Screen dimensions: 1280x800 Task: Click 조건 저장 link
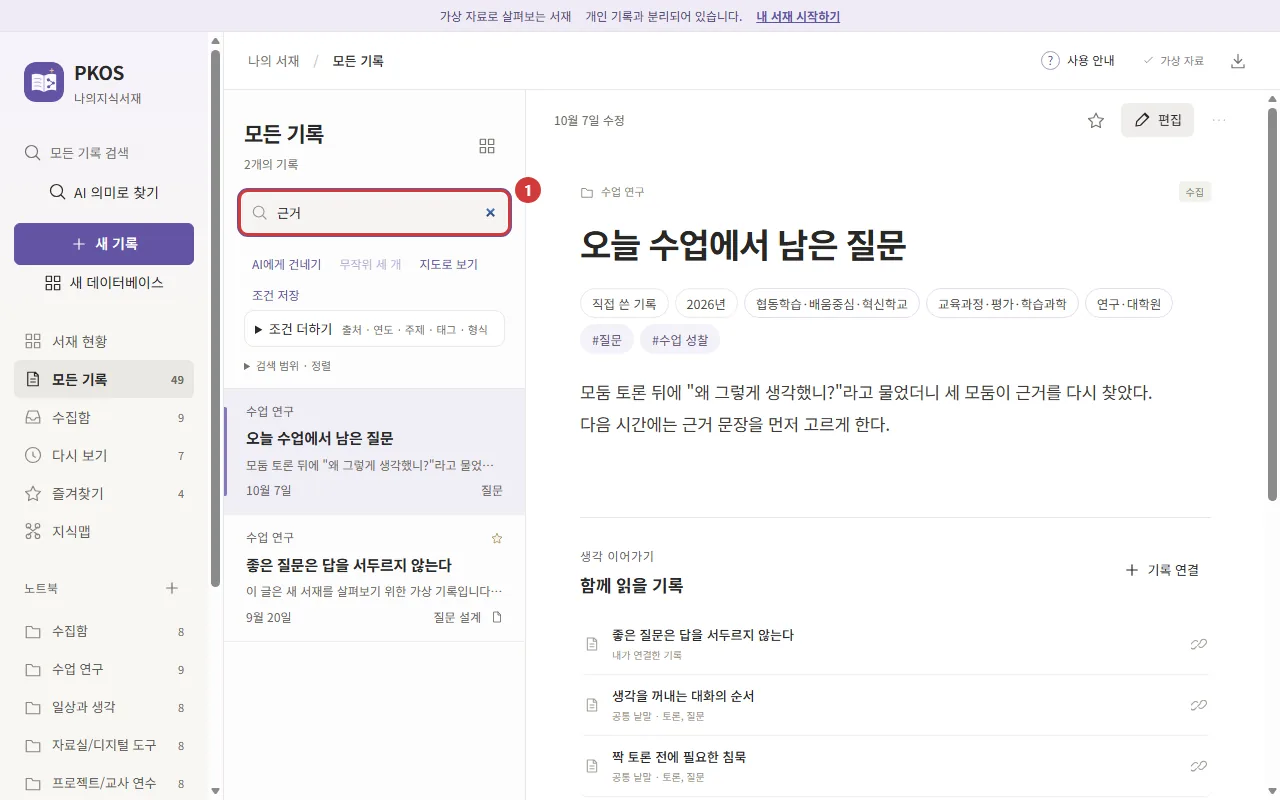275,295
